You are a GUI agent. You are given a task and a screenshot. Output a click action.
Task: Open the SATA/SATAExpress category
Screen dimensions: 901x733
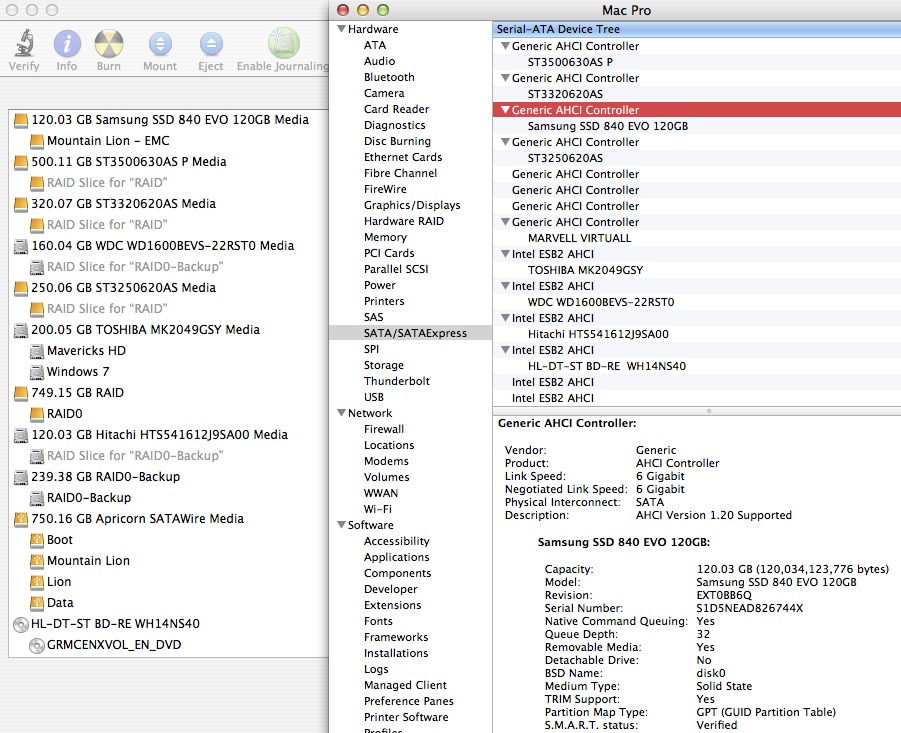pyautogui.click(x=410, y=333)
